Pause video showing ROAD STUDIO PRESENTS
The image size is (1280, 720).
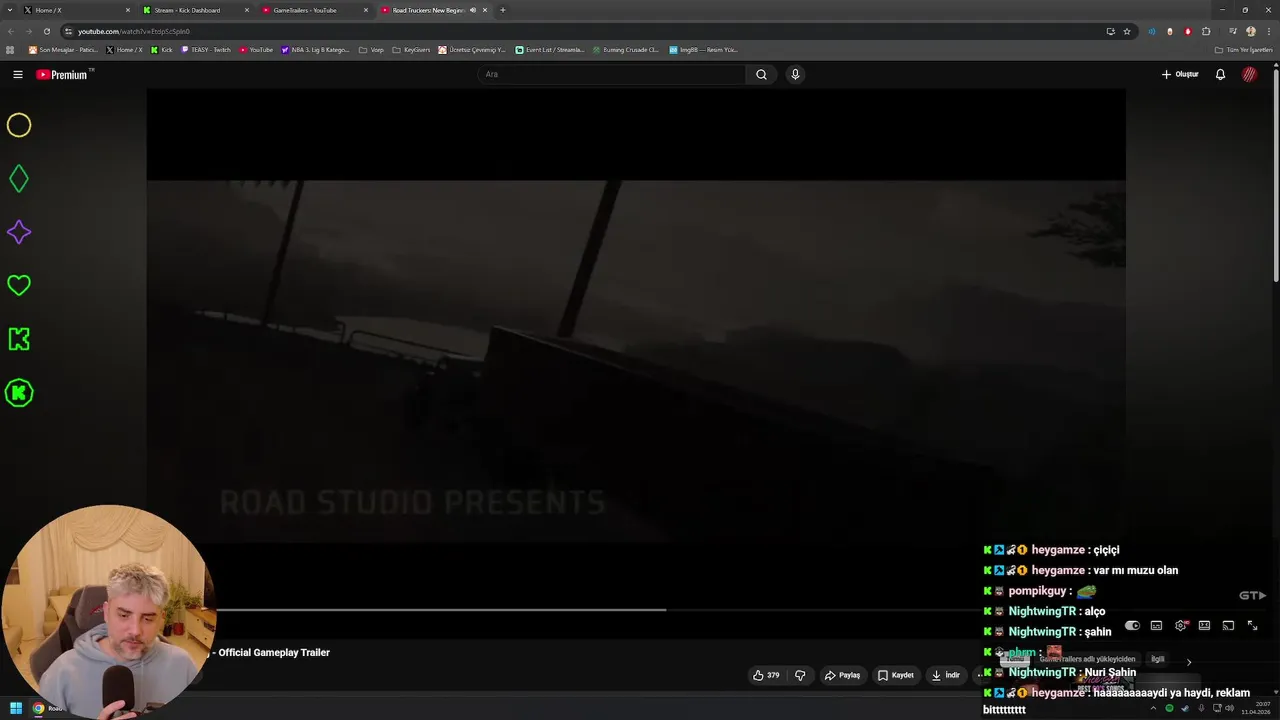[x=636, y=360]
